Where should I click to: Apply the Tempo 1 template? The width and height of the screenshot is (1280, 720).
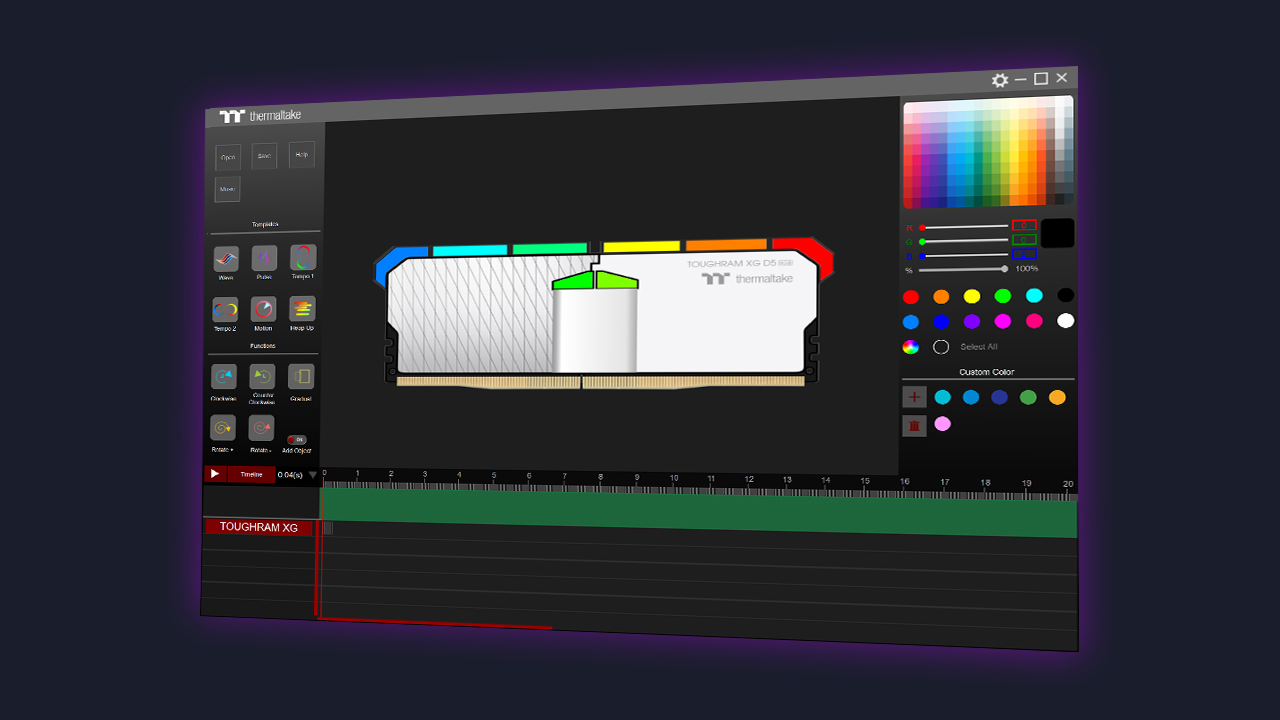pyautogui.click(x=303, y=258)
